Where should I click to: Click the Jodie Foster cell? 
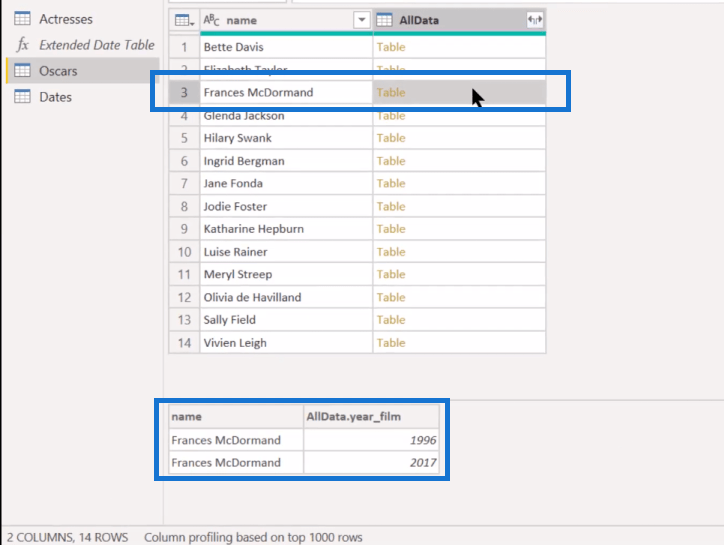[x=286, y=206]
